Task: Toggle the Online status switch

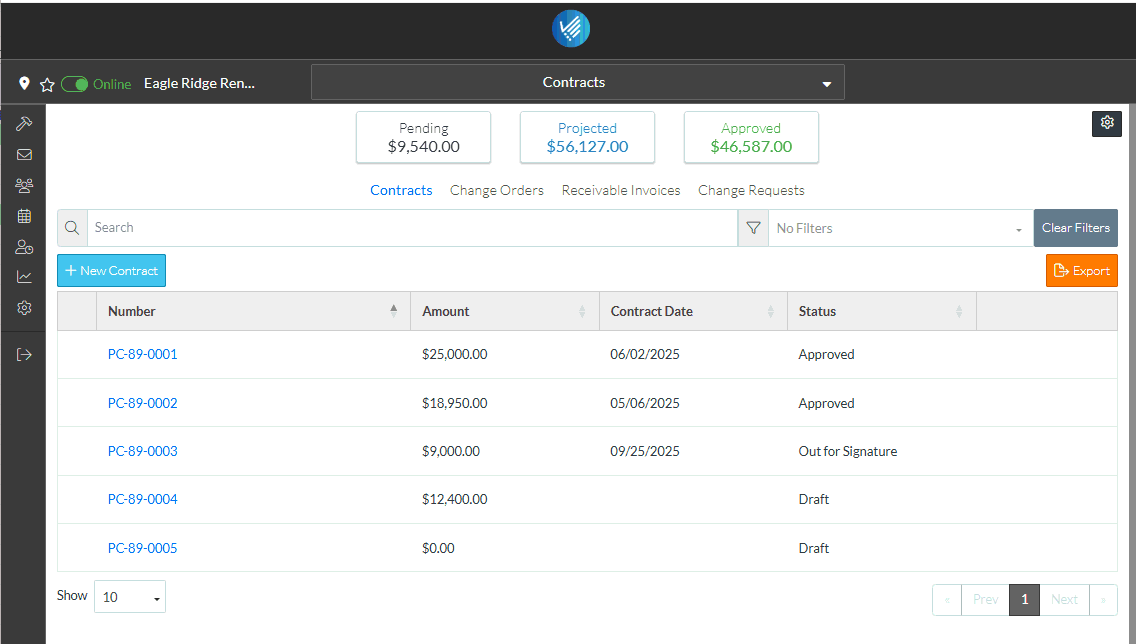Action: [75, 84]
